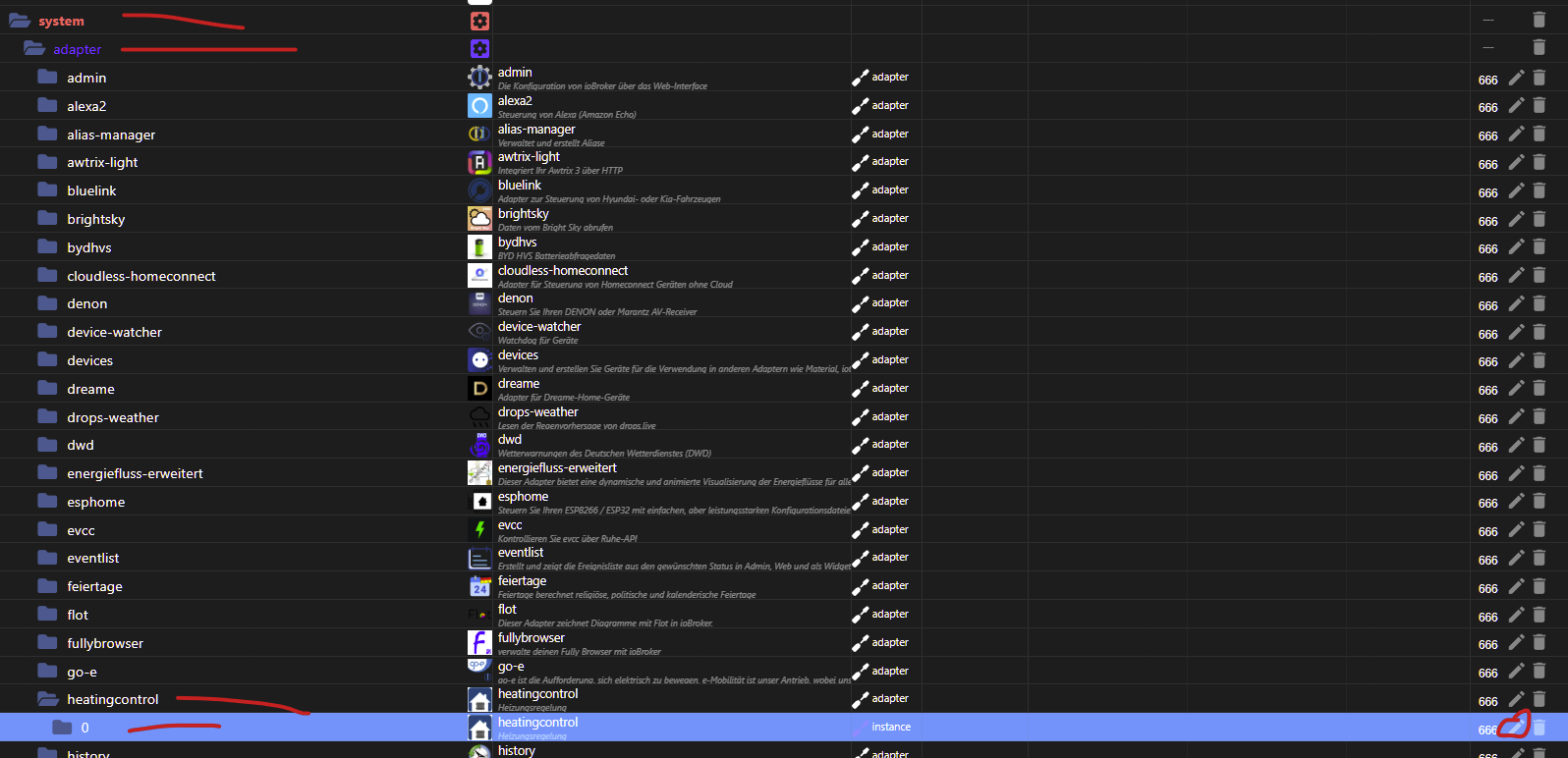This screenshot has height=758, width=1568.
Task: Expand the denon folder
Action: [47, 302]
